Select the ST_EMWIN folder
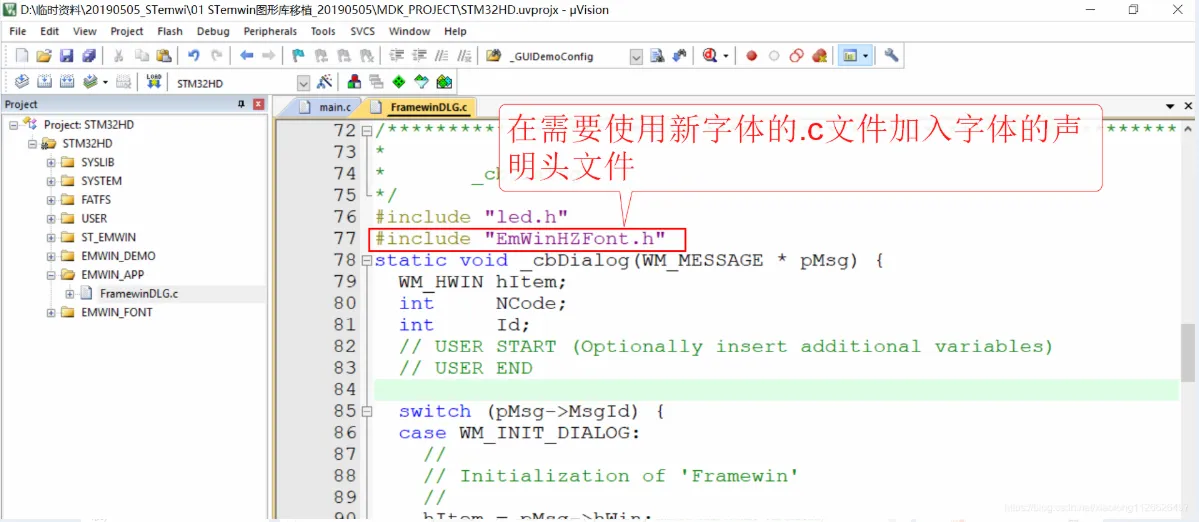1199x522 pixels. tap(108, 237)
